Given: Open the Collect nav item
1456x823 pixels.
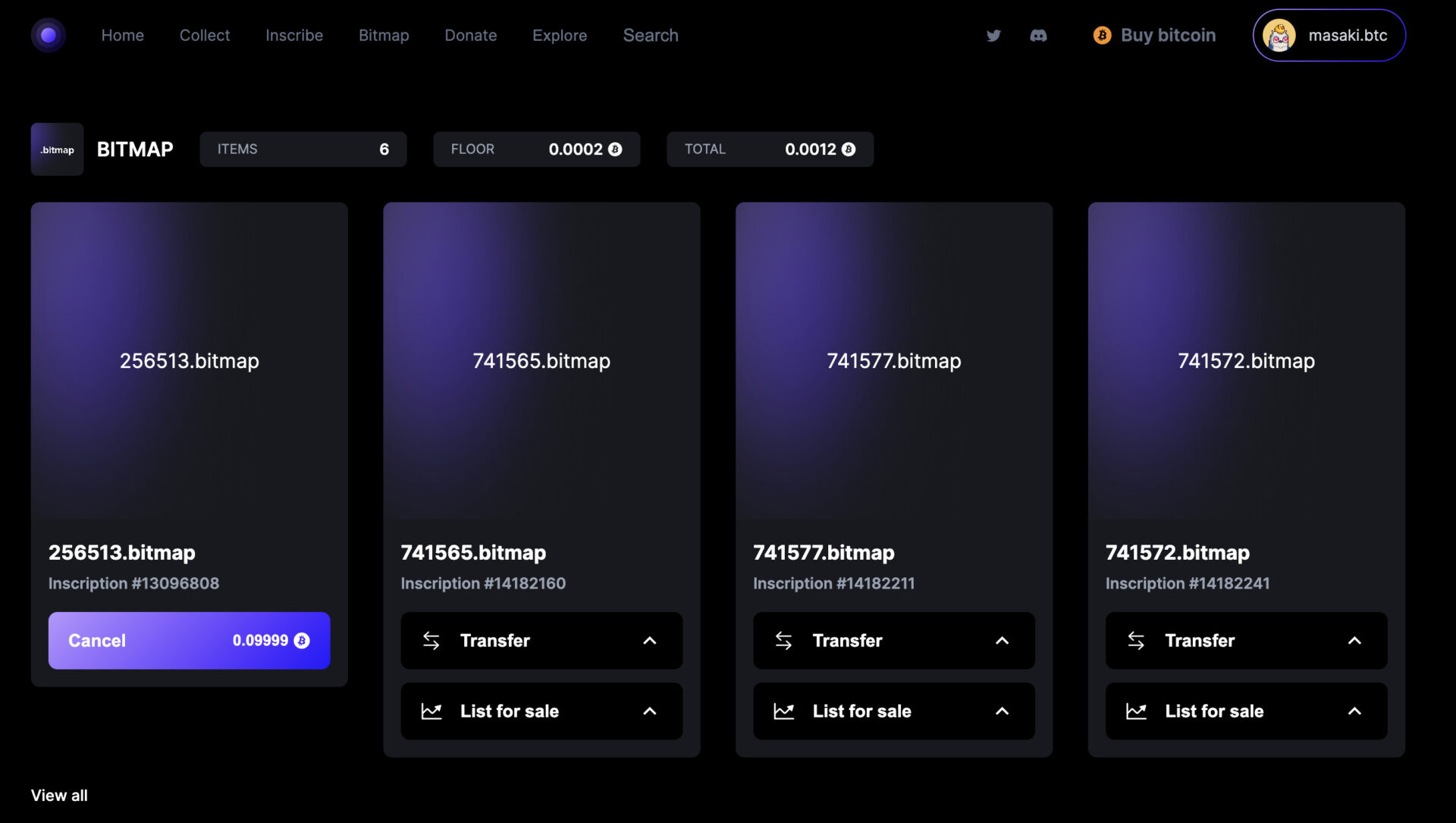Looking at the screenshot, I should [x=205, y=35].
